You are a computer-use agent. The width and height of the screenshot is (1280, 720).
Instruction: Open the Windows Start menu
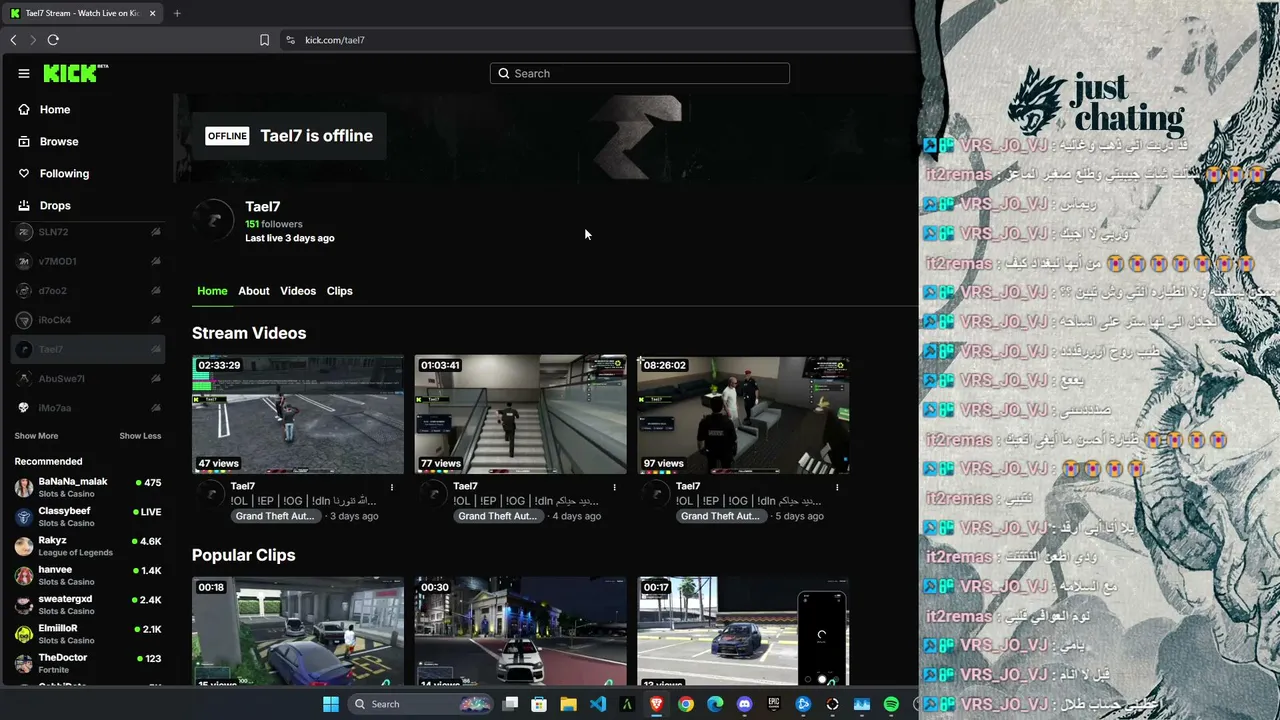(x=331, y=704)
